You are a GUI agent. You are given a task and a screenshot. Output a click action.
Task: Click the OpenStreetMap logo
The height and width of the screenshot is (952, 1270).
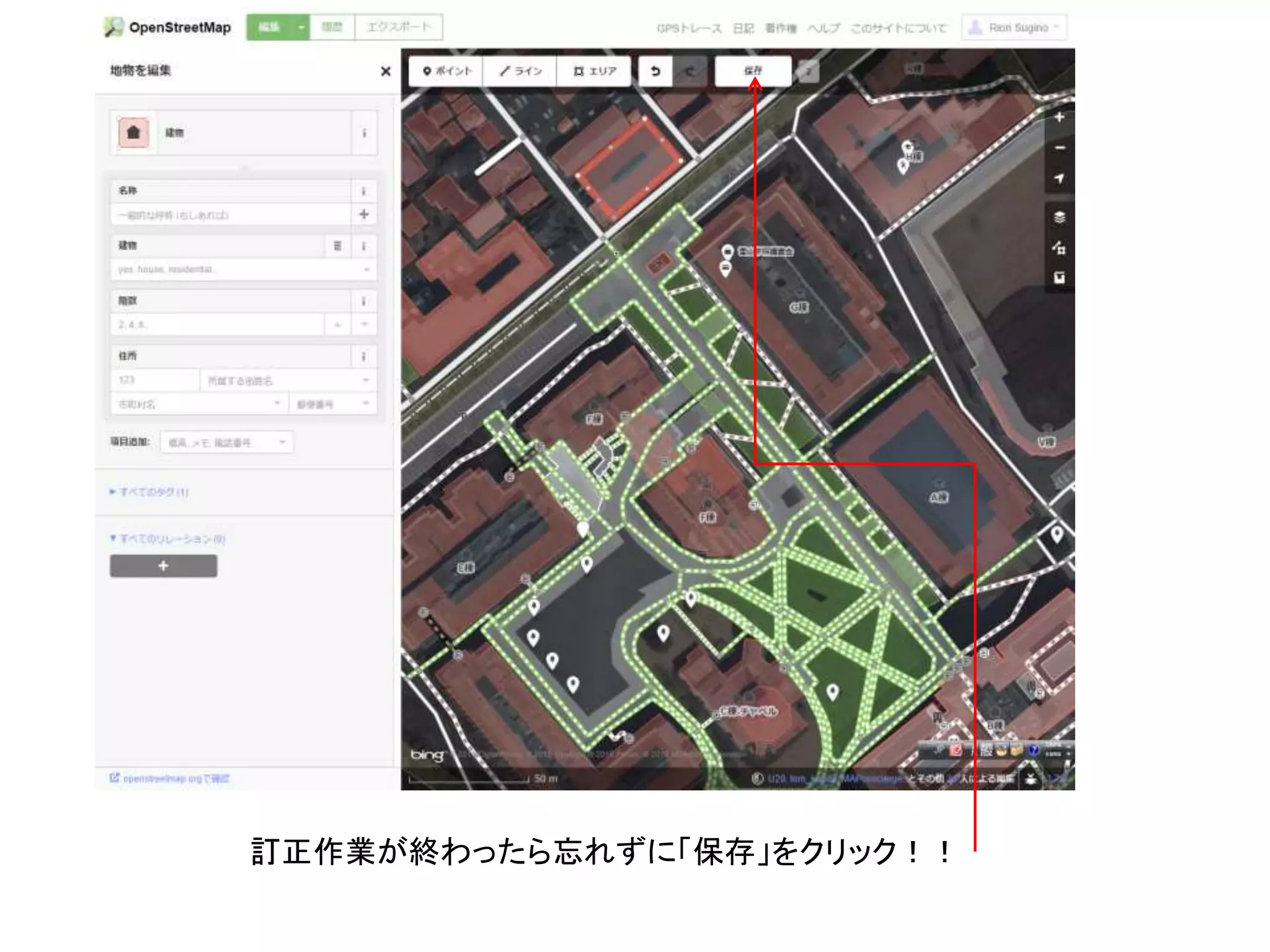pos(167,27)
